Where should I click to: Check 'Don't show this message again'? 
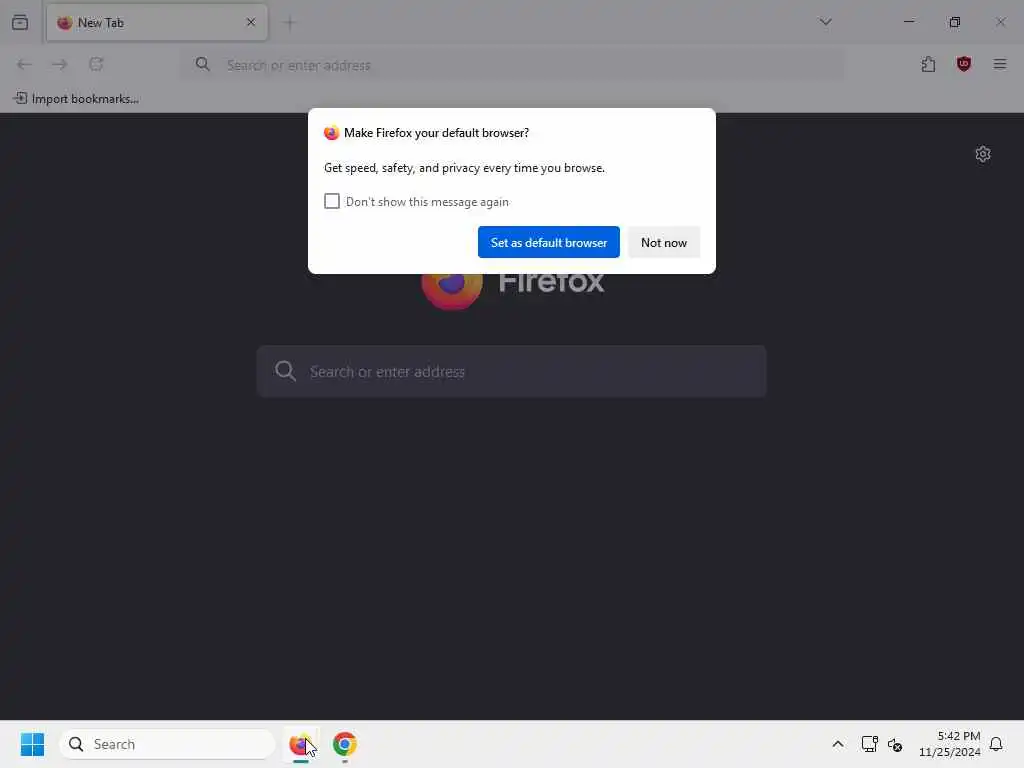click(x=332, y=201)
